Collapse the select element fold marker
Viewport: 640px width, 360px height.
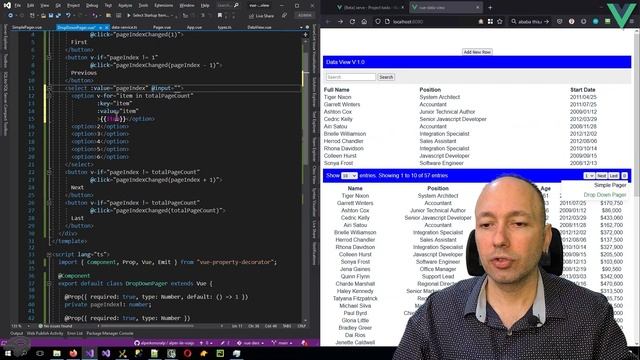click(x=49, y=88)
